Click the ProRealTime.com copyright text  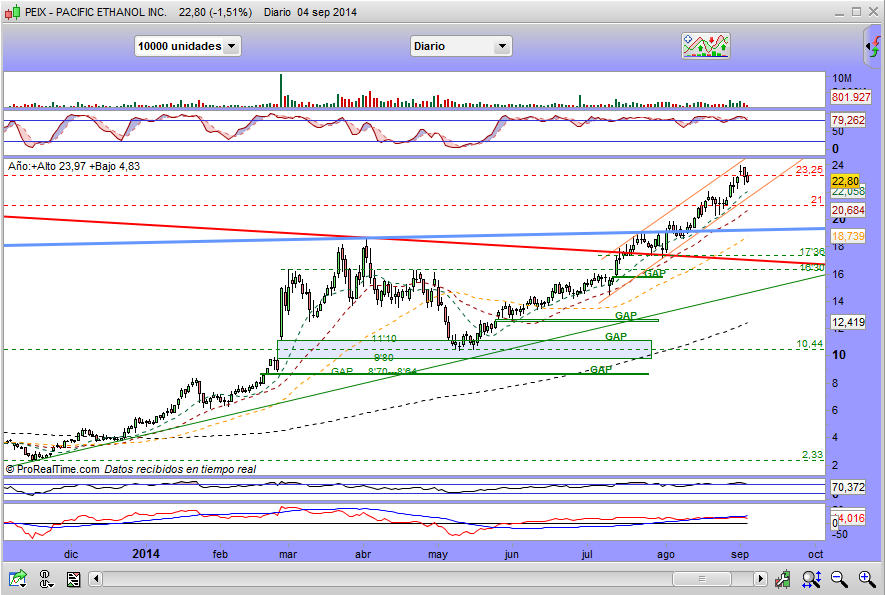(x=52, y=469)
